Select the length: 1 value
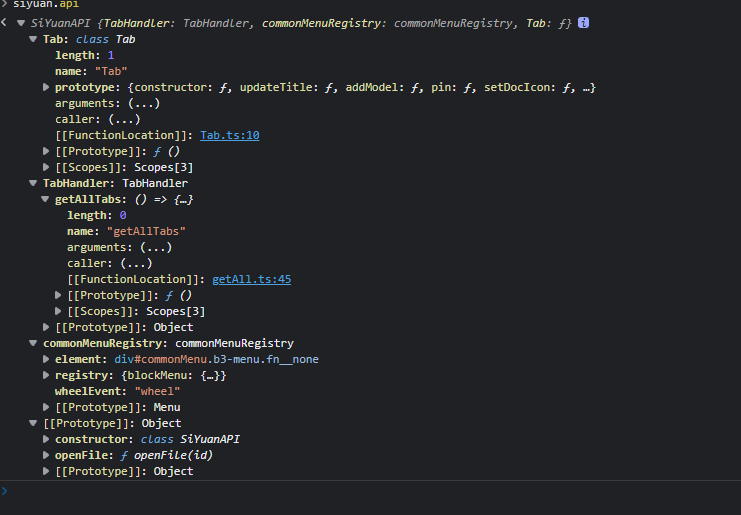This screenshot has height=515, width=741. pos(111,55)
